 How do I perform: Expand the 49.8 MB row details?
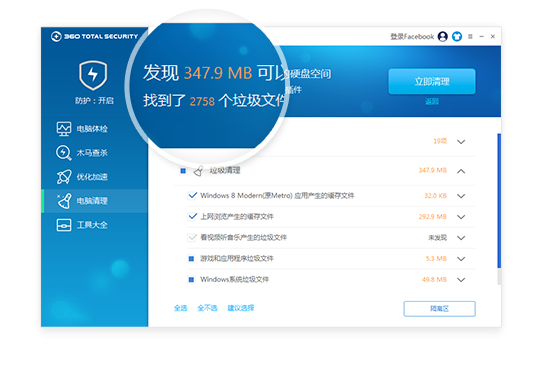point(461,280)
